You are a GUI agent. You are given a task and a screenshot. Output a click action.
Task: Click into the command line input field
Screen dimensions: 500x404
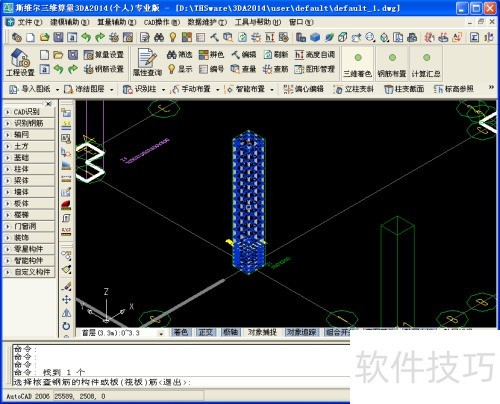pyautogui.click(x=180, y=382)
